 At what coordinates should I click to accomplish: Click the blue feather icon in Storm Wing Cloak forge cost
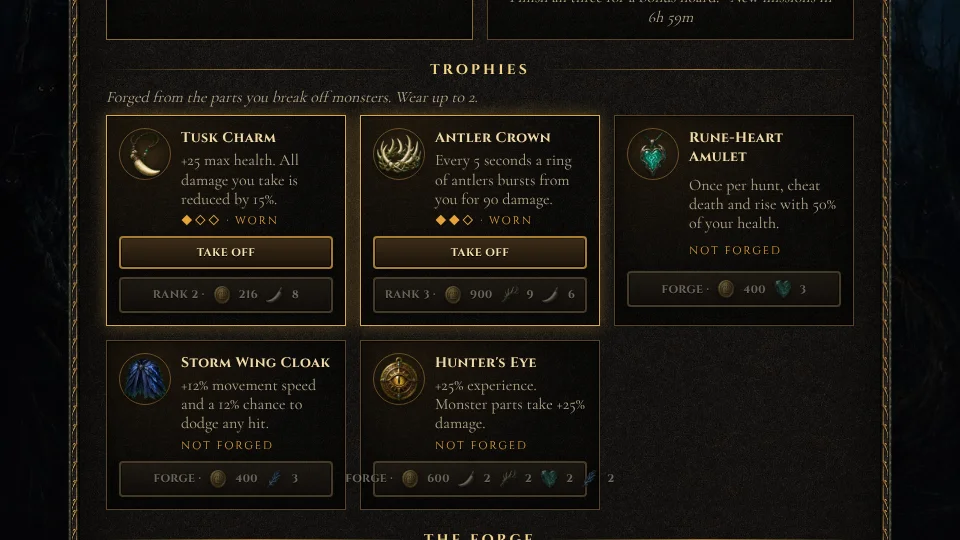[274, 478]
